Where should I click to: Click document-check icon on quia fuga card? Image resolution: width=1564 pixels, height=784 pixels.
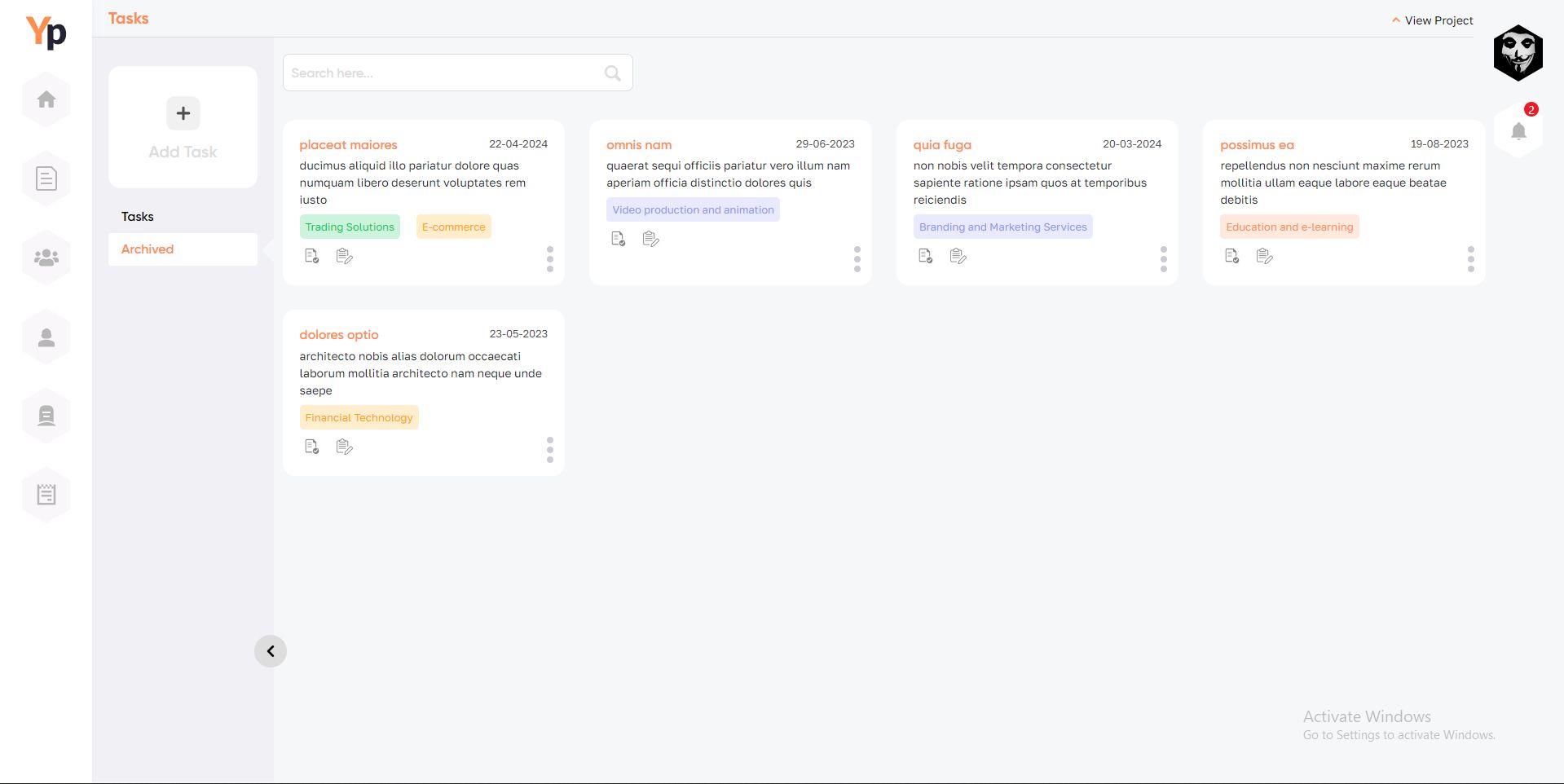point(926,256)
